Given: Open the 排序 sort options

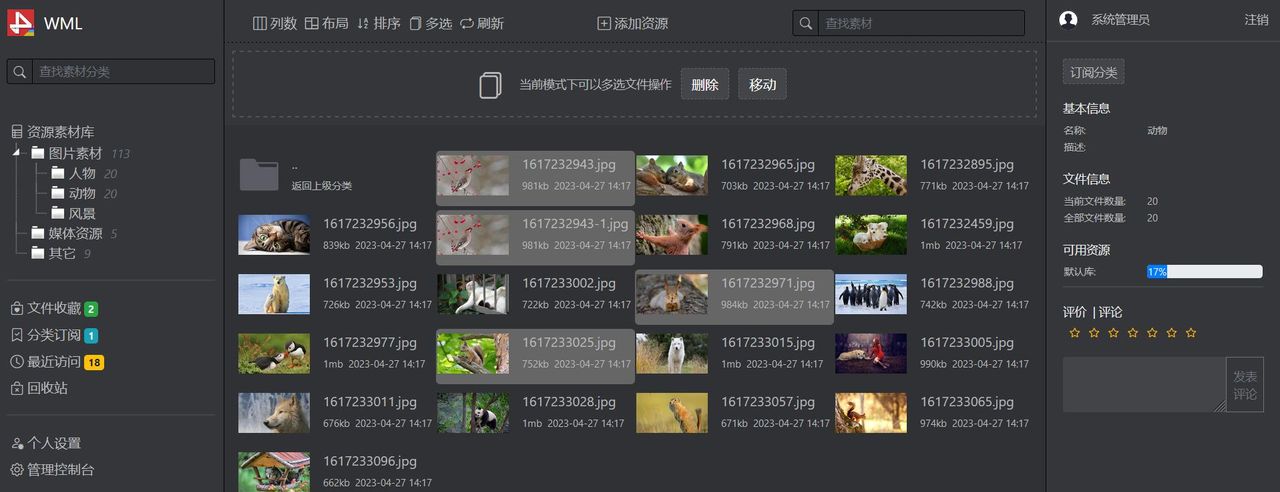Looking at the screenshot, I should coord(378,23).
